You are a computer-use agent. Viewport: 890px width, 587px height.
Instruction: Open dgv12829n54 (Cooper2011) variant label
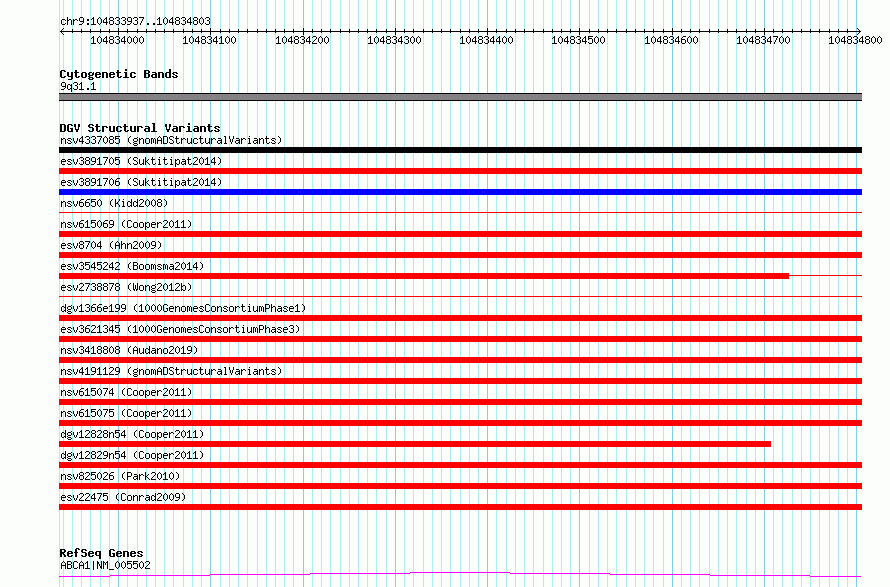(x=132, y=455)
